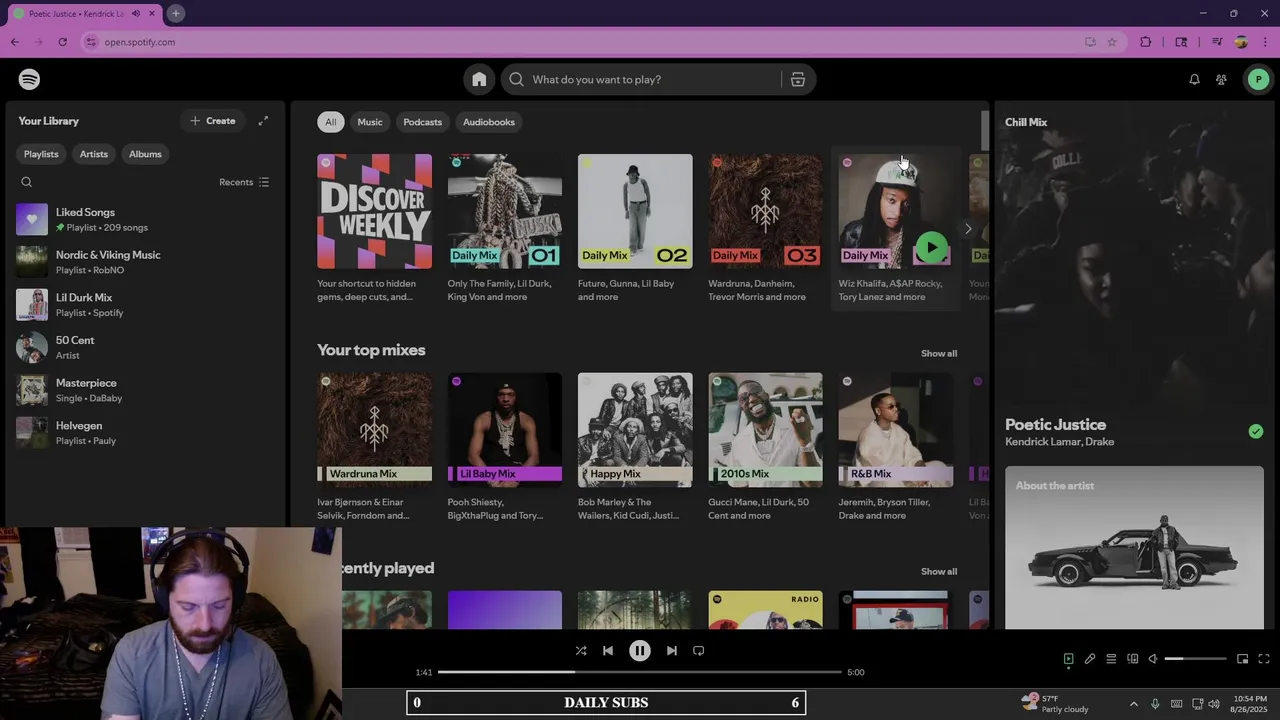Toggle the Now Playing view icon
Viewport: 1280px width, 720px height.
tap(1068, 659)
